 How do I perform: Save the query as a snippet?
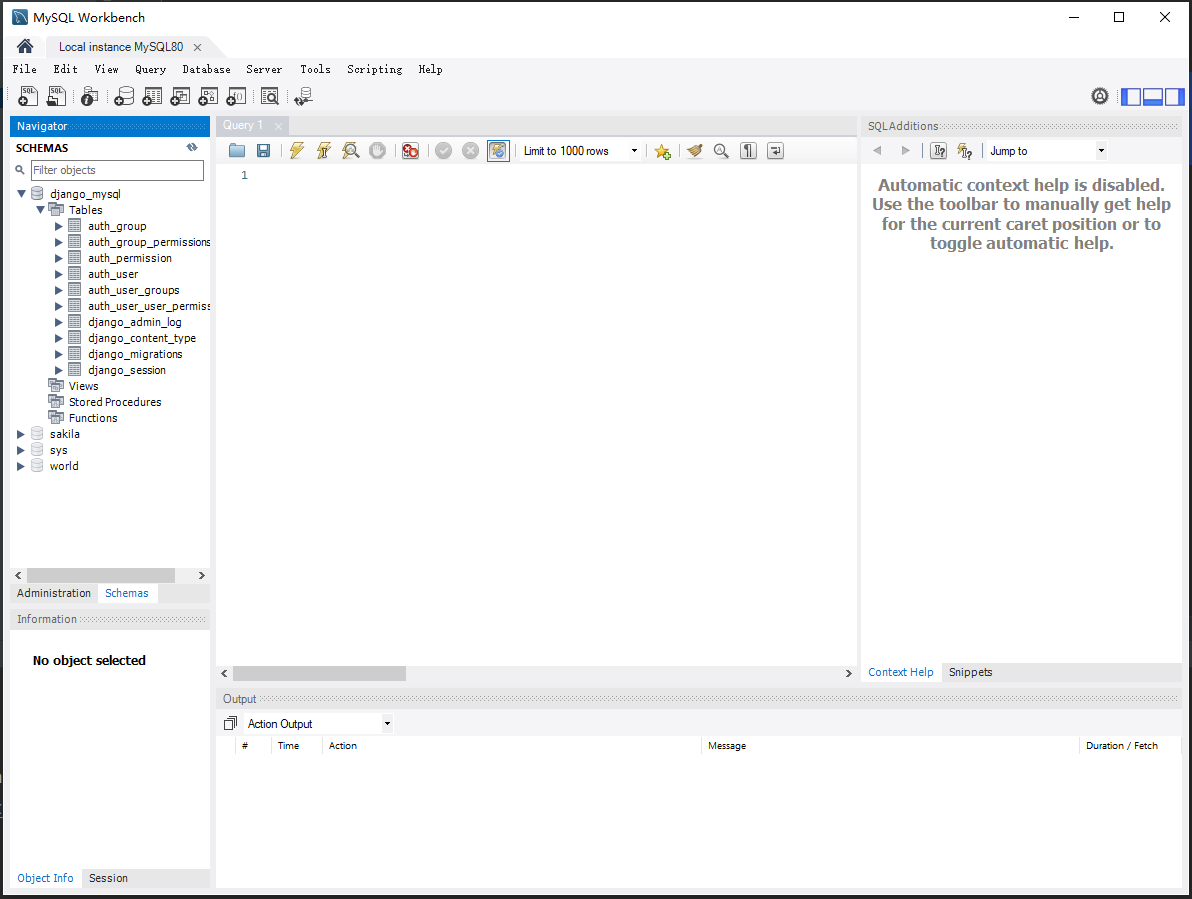[x=662, y=151]
